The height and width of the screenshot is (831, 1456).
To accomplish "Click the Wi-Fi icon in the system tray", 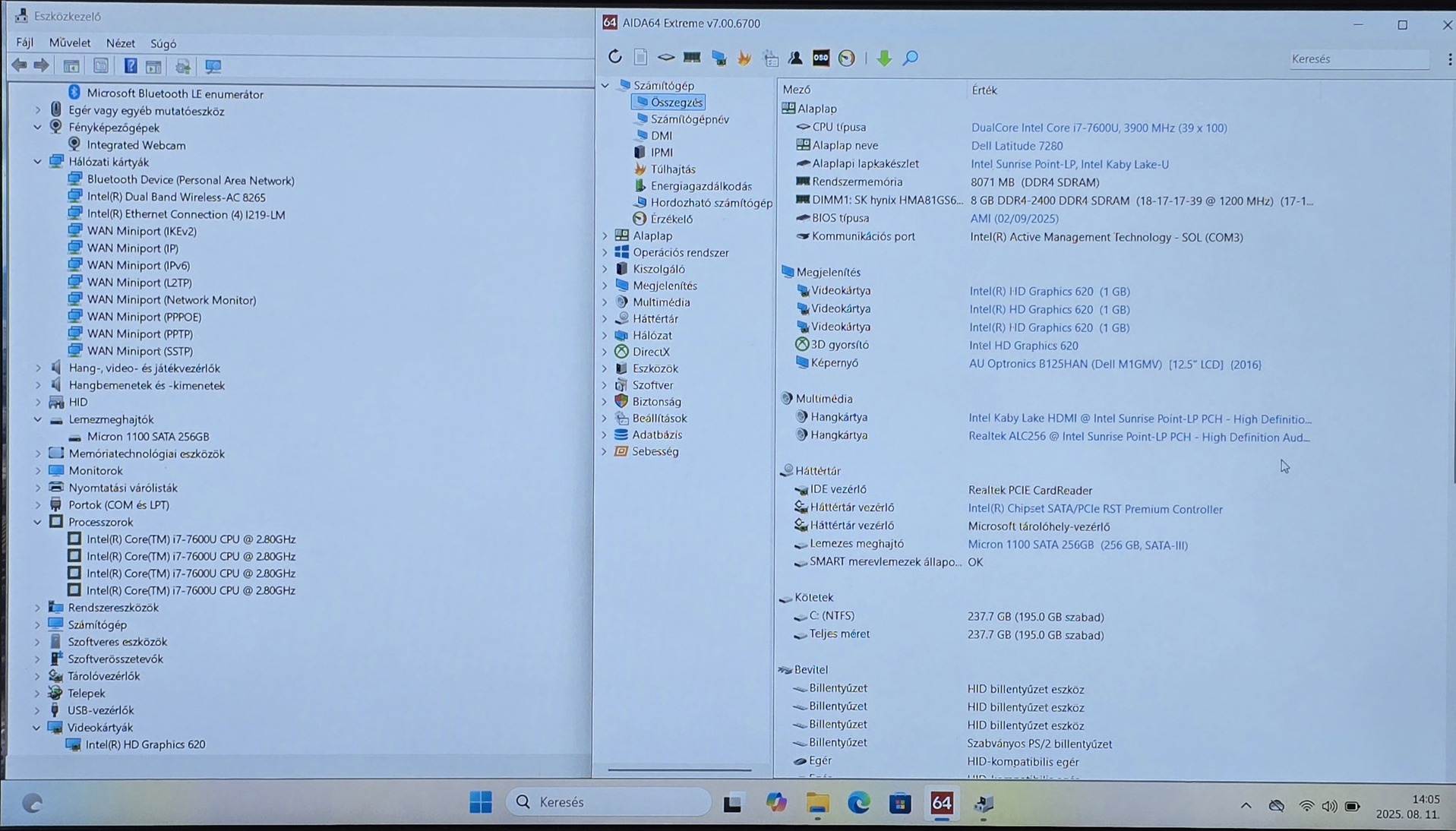I will [x=1306, y=806].
